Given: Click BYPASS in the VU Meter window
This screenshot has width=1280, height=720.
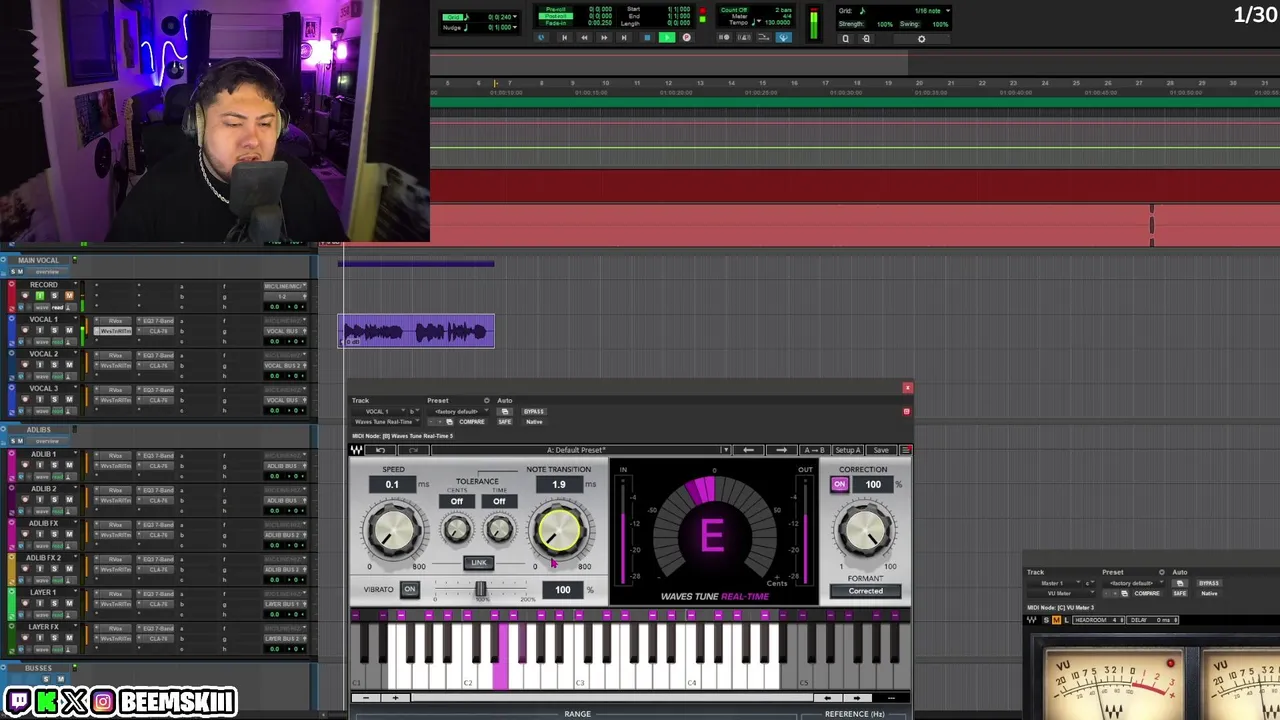Looking at the screenshot, I should pos(1209,583).
